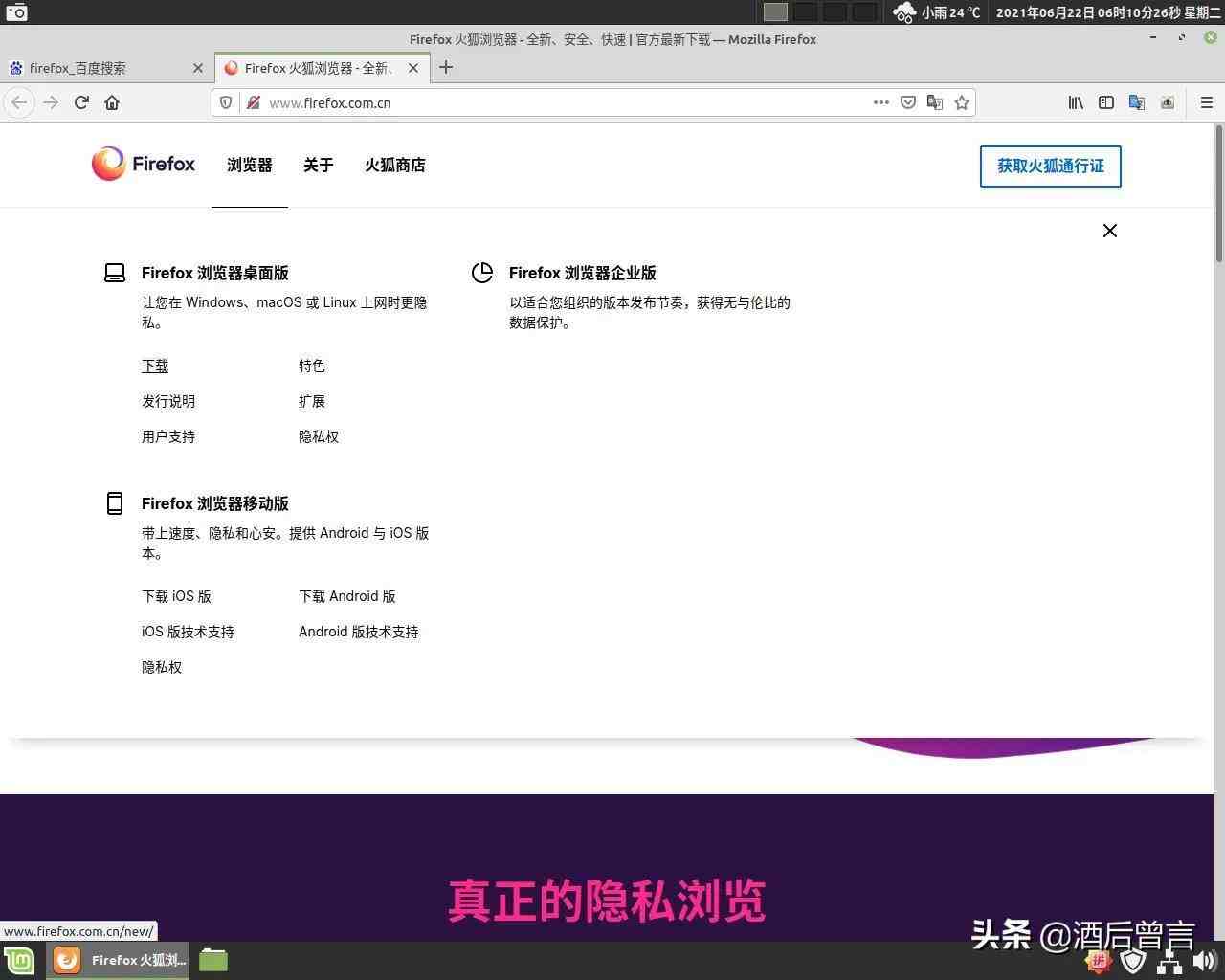Viewport: 1225px width, 980px height.
Task: Click the page vertical scrollbar thumb
Action: click(x=1218, y=191)
